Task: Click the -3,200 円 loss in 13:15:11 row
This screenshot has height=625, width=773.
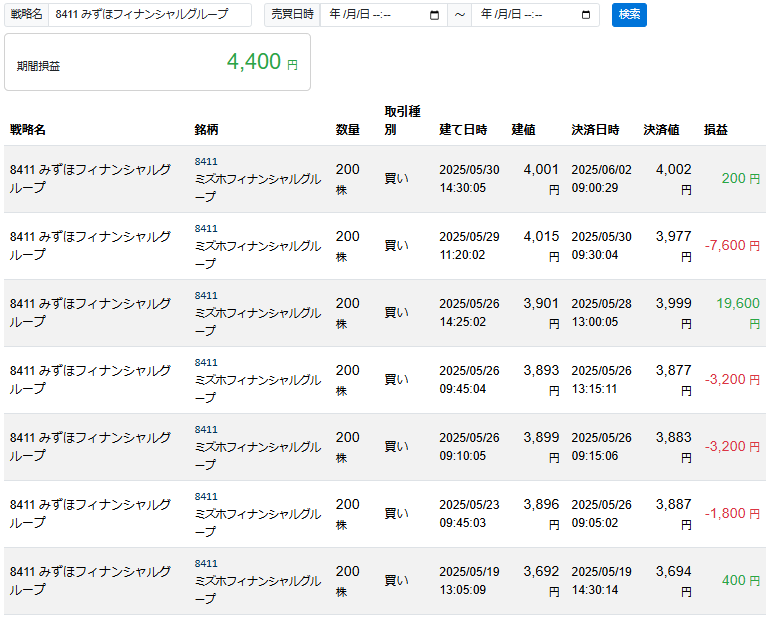Action: [x=732, y=380]
